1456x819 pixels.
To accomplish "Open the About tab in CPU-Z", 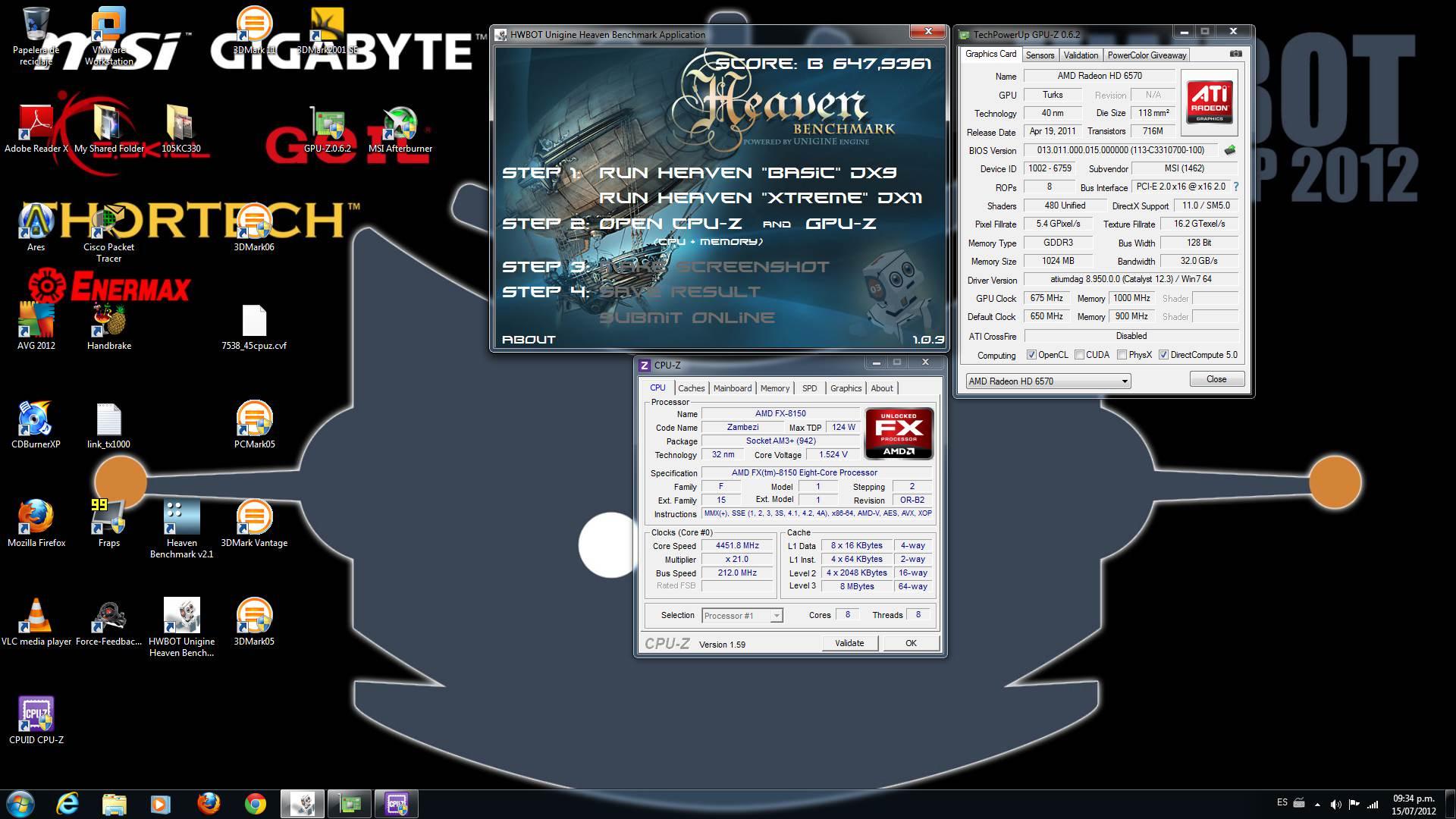I will [x=881, y=388].
